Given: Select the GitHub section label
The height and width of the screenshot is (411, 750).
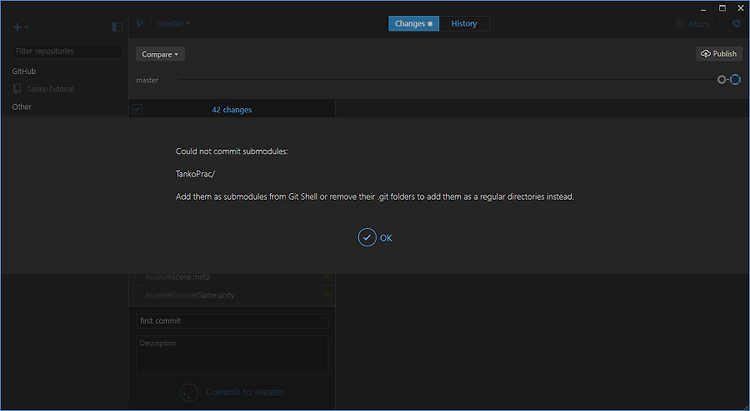Looking at the screenshot, I should tap(24, 71).
